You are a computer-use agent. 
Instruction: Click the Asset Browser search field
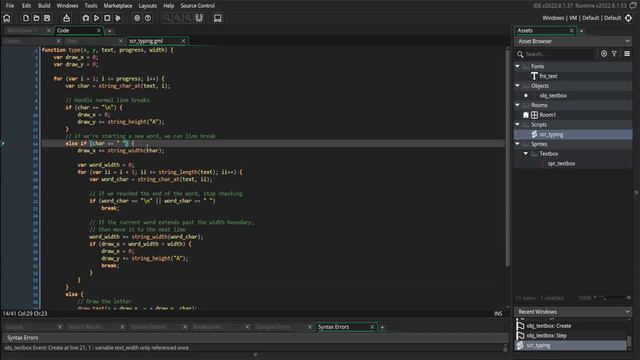coord(559,54)
